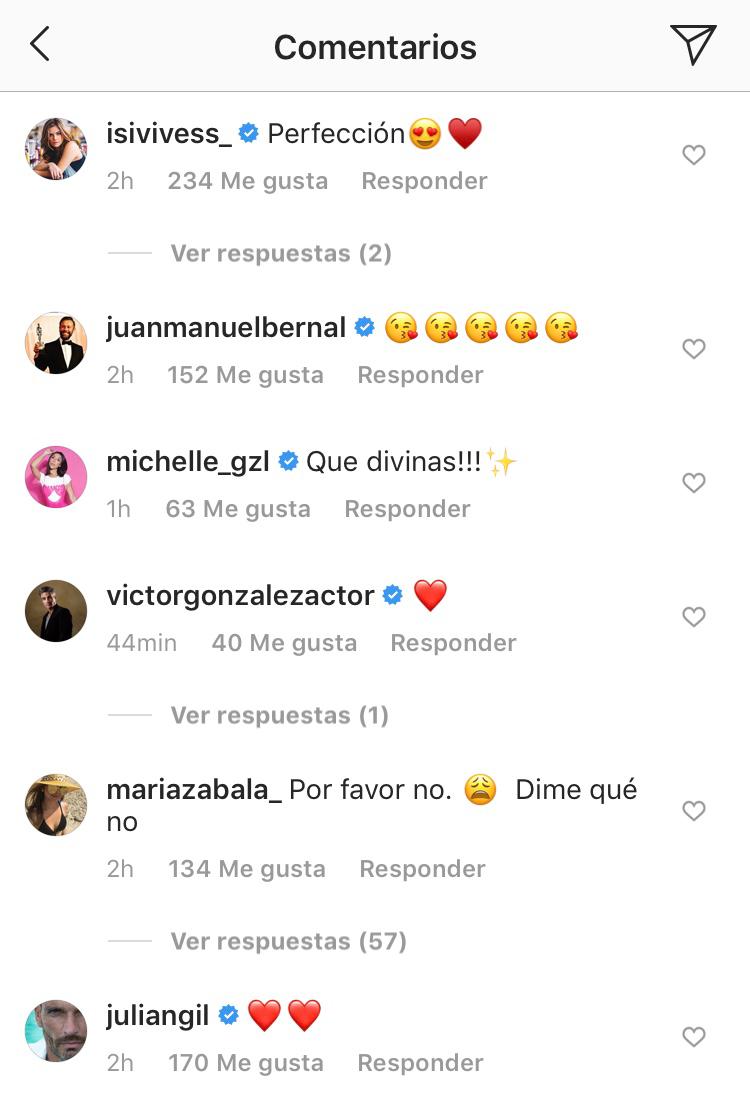Heart the victorgonzalezactor comment

[694, 617]
